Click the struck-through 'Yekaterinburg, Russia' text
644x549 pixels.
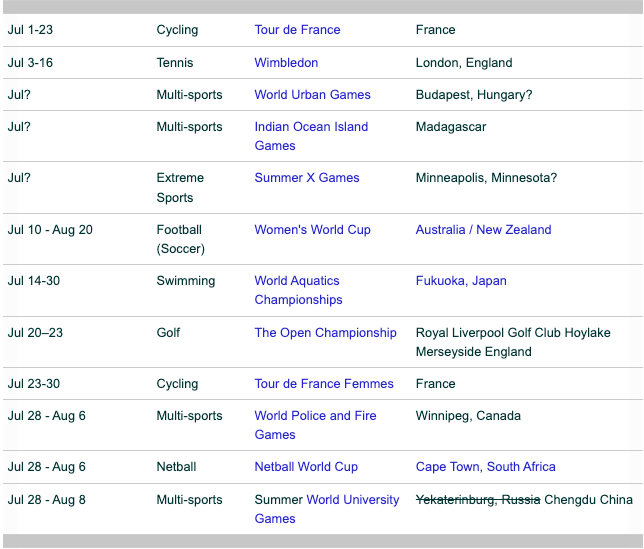[x=478, y=499]
